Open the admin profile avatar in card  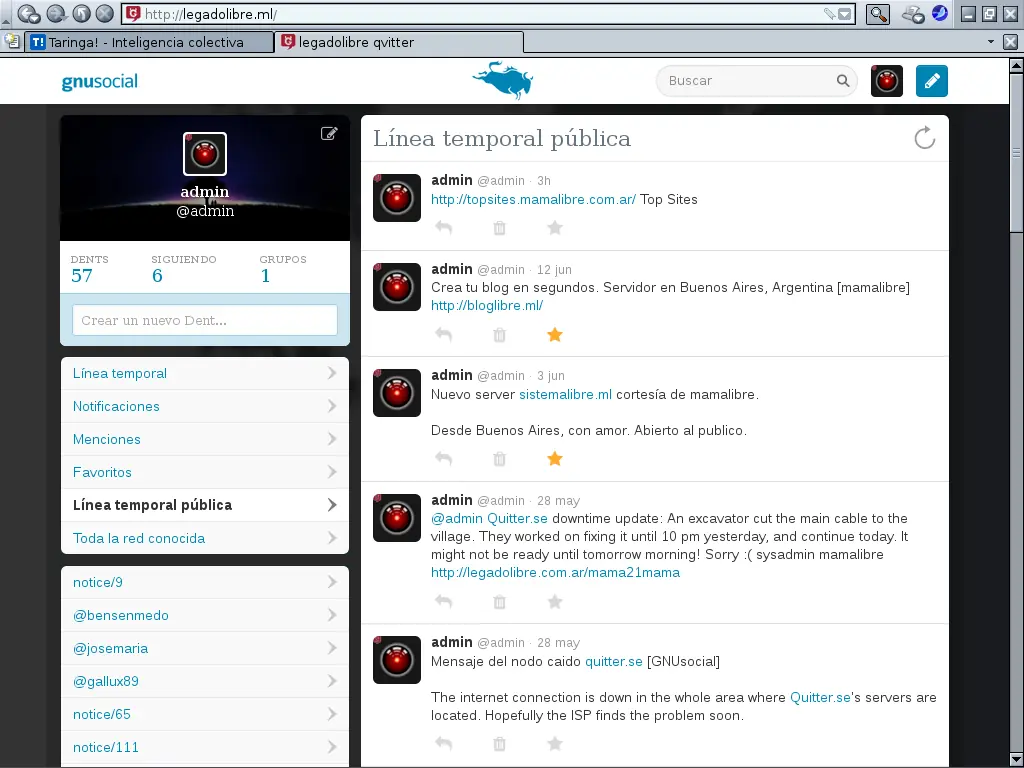[205, 154]
